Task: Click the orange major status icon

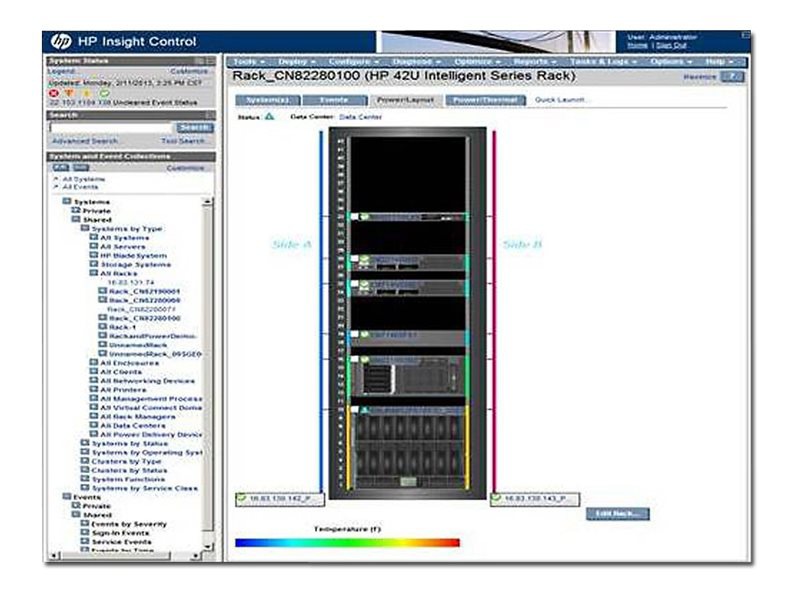Action: (x=69, y=93)
